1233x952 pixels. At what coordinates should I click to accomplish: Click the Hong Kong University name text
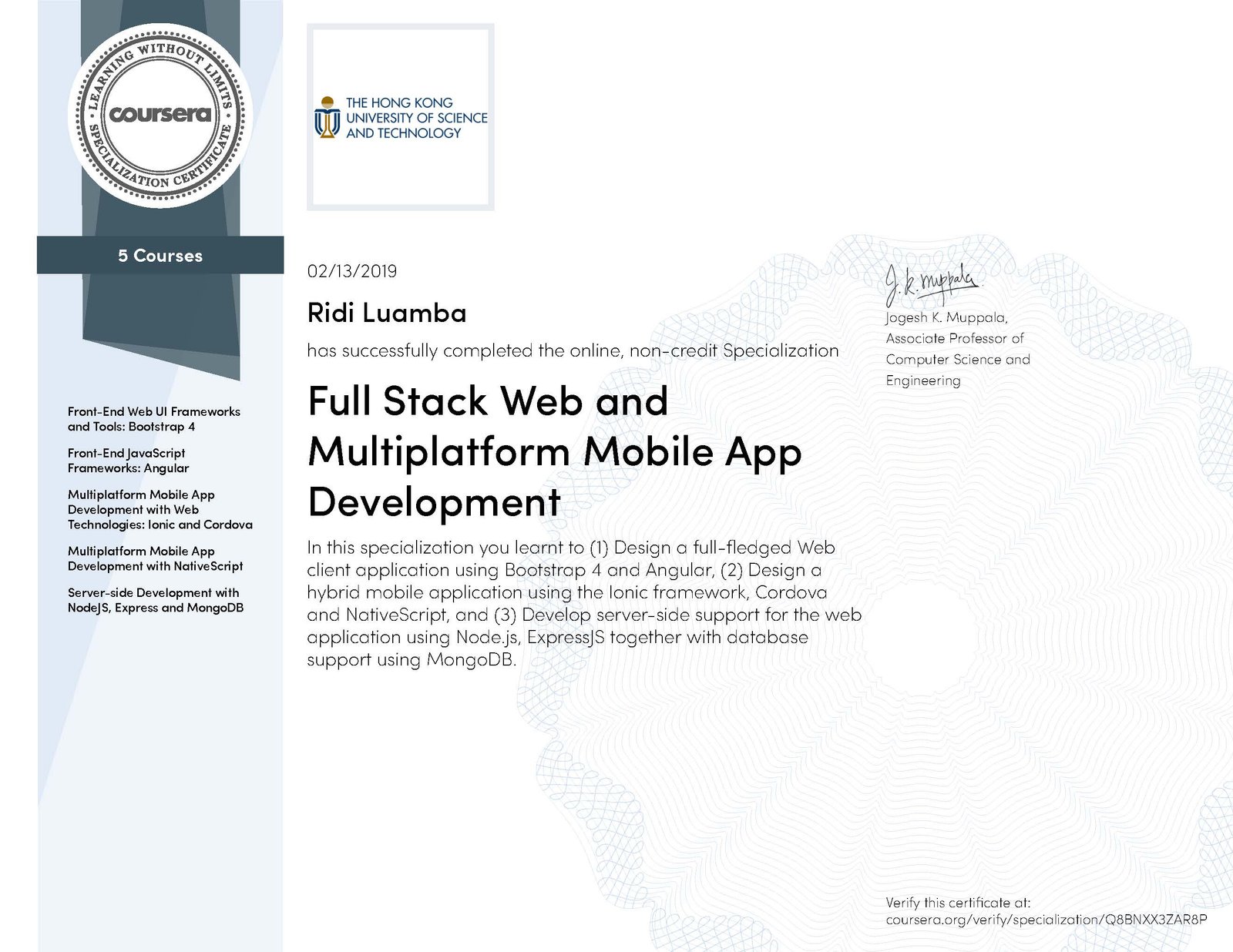[x=416, y=118]
